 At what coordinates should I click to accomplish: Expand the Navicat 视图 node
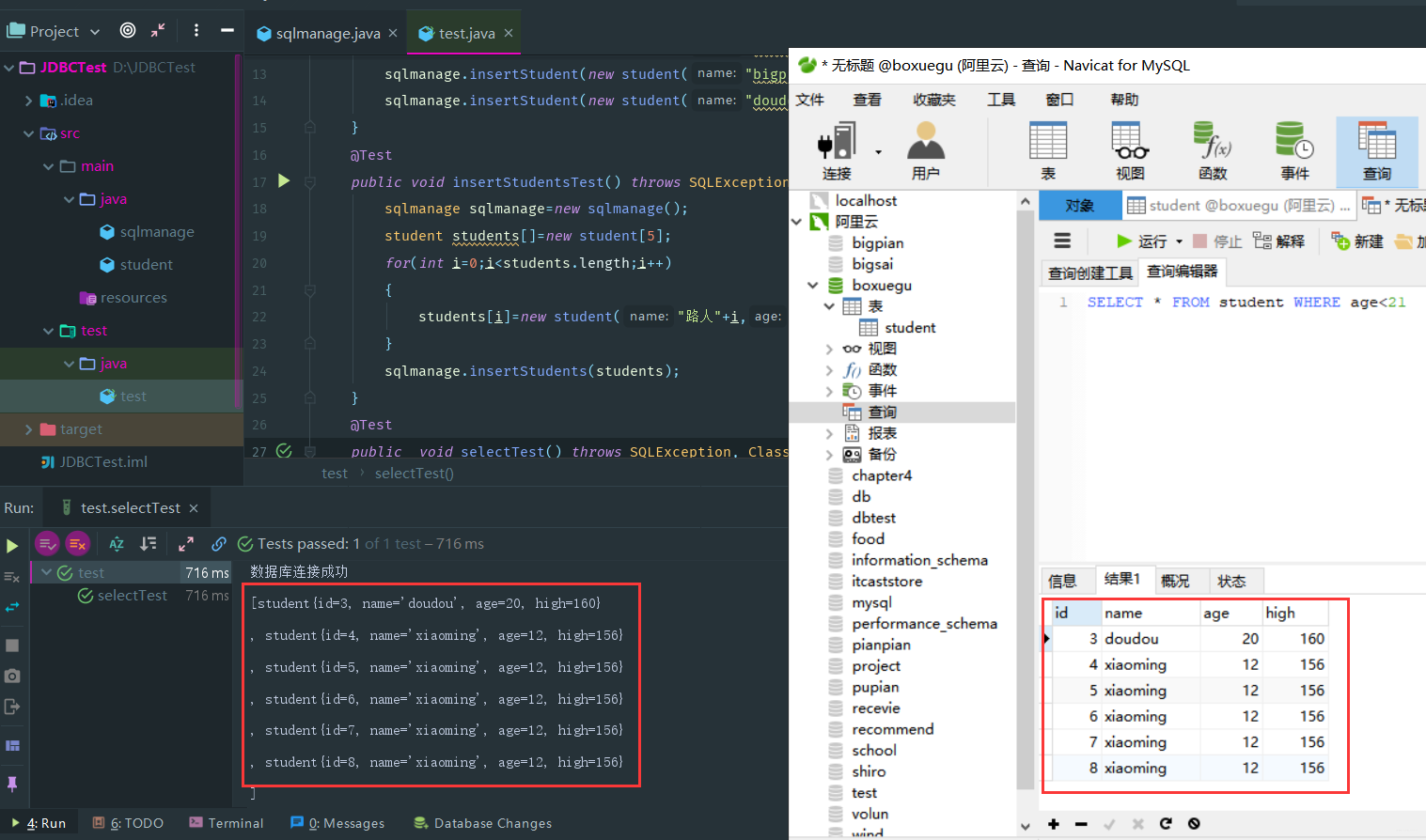[x=829, y=349]
